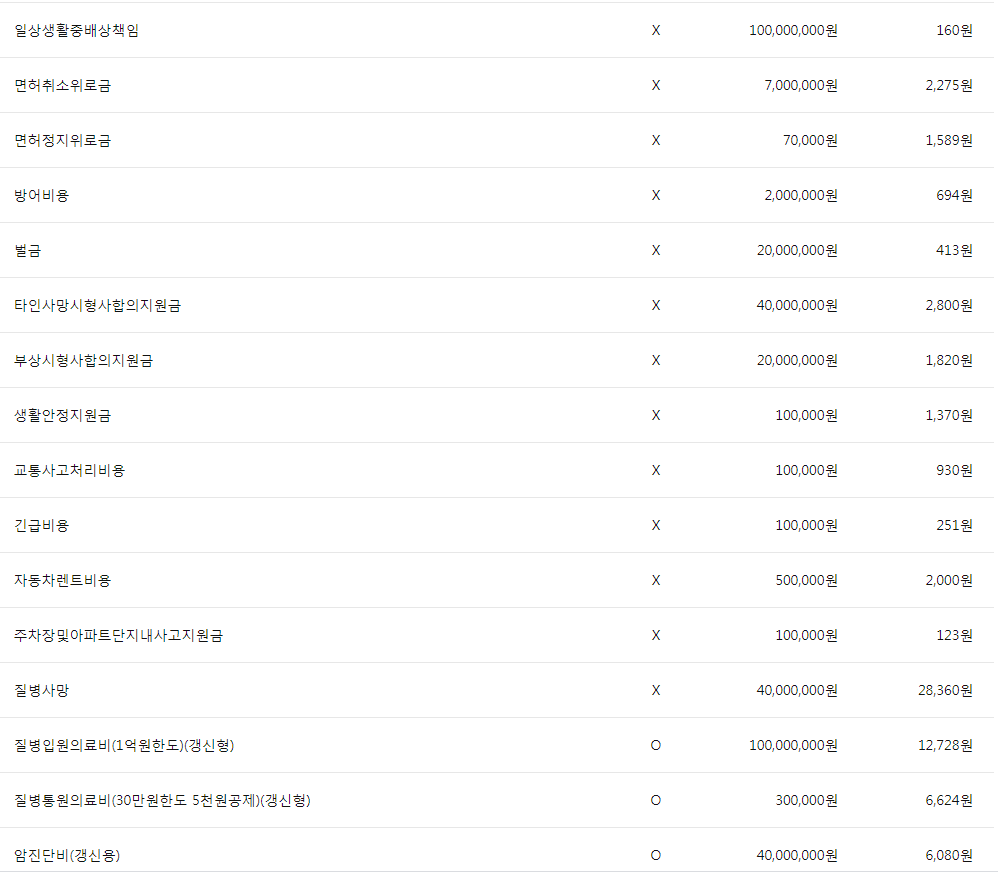Viewport: 998px width, 872px height.
Task: Select the 일상생활중배상책임 row label
Action: pyautogui.click(x=76, y=31)
